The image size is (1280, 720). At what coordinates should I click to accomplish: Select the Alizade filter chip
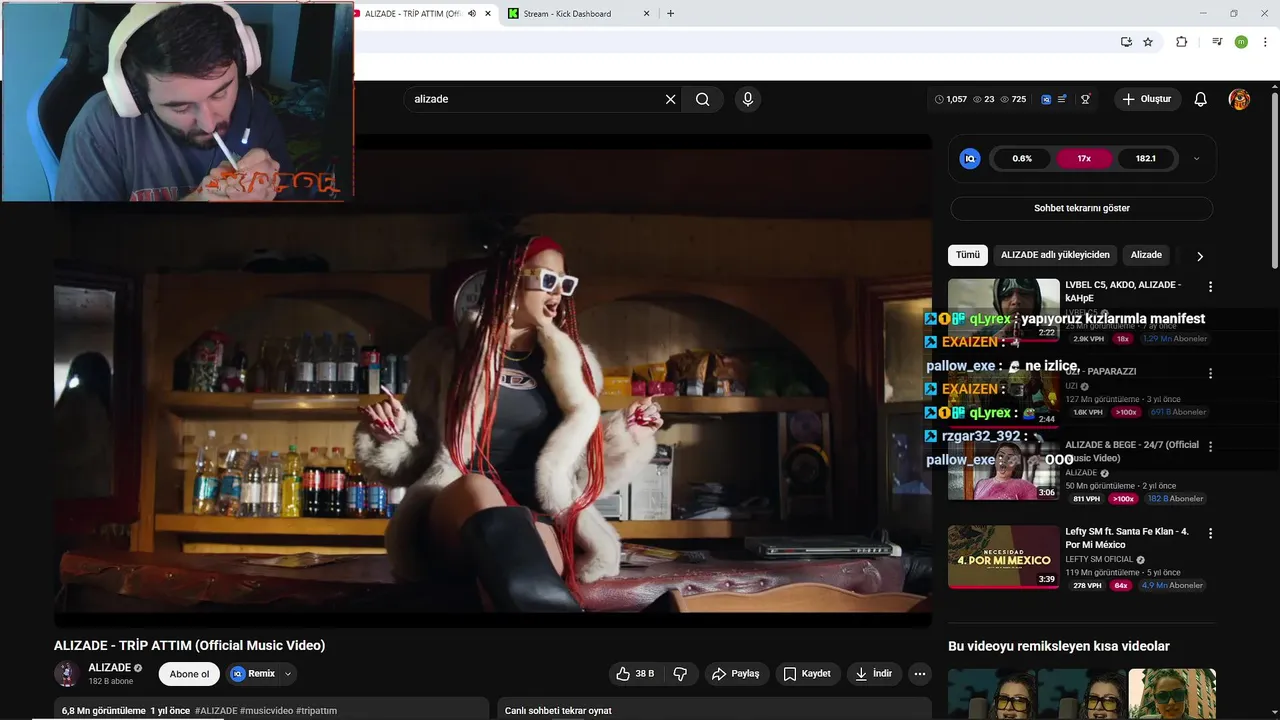pyautogui.click(x=1146, y=255)
